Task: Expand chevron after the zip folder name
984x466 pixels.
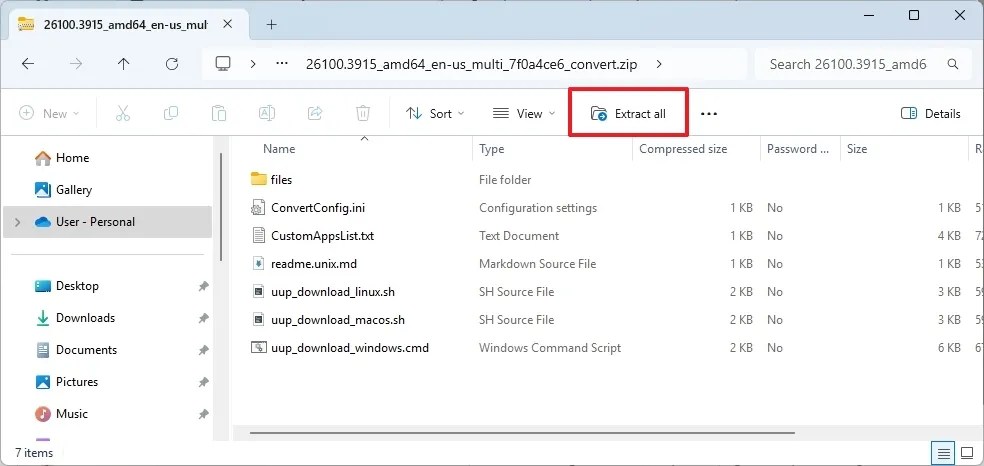Action: (659, 63)
